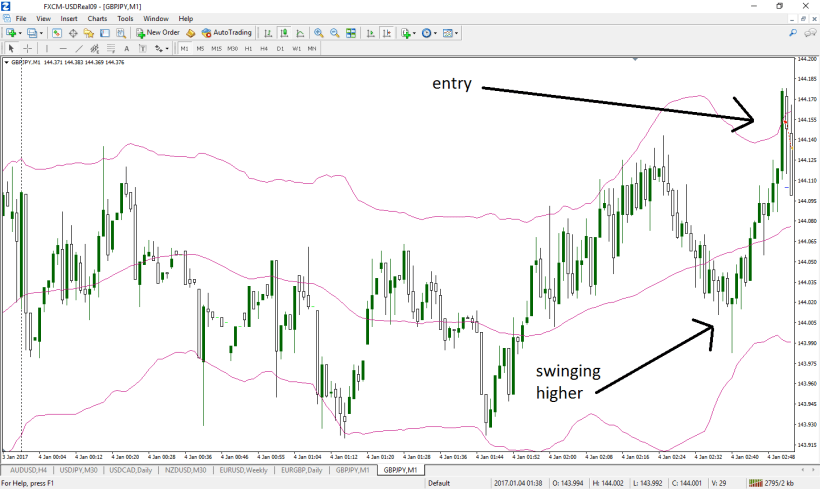Image resolution: width=820 pixels, height=489 pixels.
Task: Switch timeframe to MN
Action: (312, 48)
